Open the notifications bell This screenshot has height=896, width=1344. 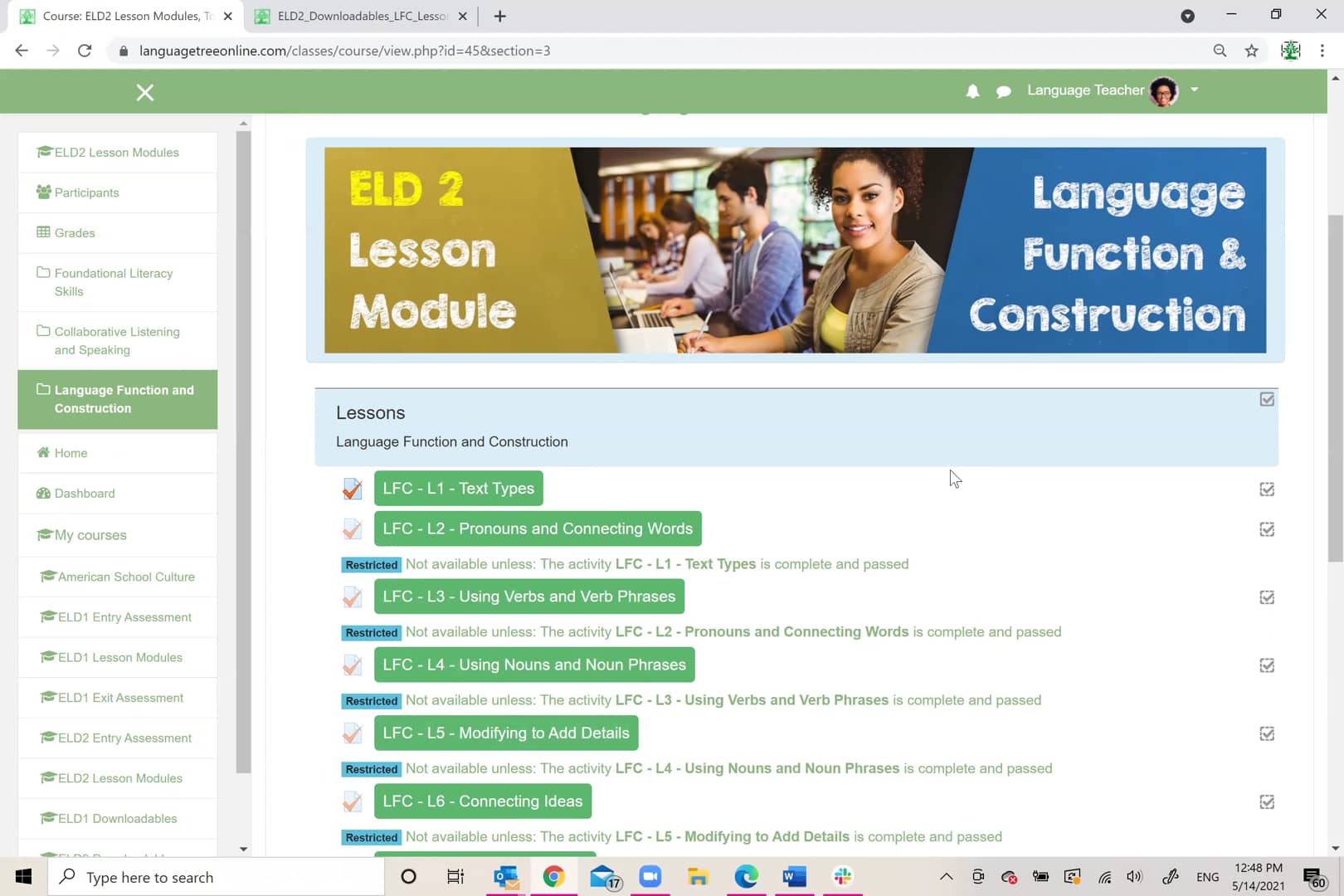972,91
